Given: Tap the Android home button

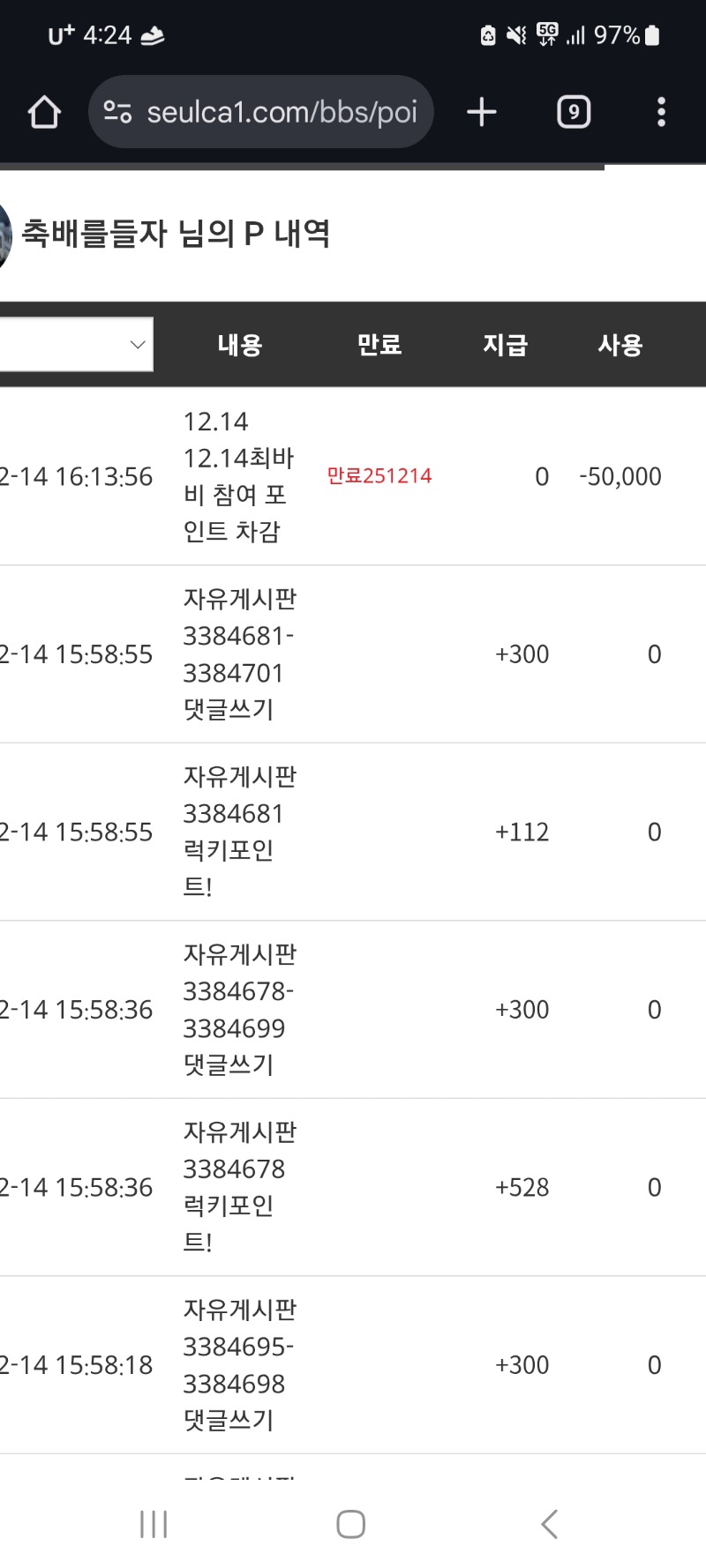Looking at the screenshot, I should [x=351, y=1522].
